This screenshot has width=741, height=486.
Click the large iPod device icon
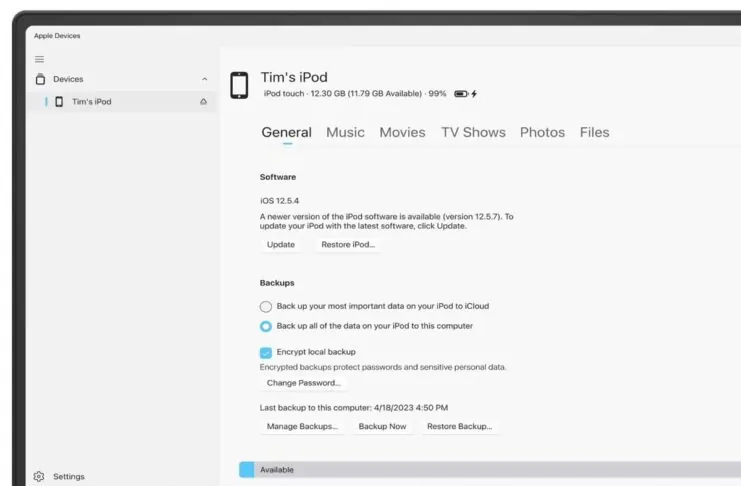[239, 85]
